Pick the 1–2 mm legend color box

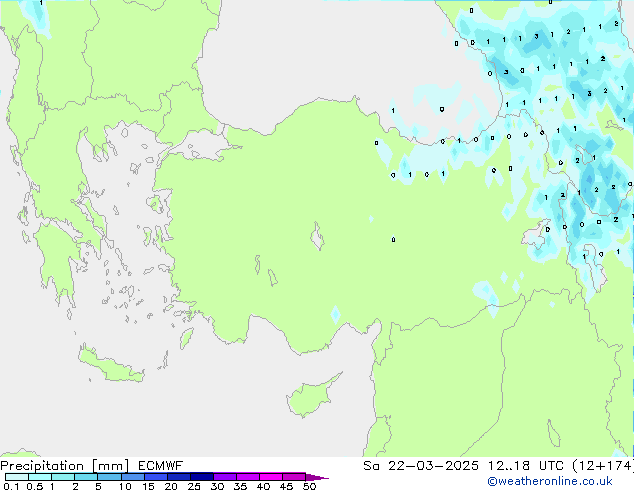click(x=63, y=477)
